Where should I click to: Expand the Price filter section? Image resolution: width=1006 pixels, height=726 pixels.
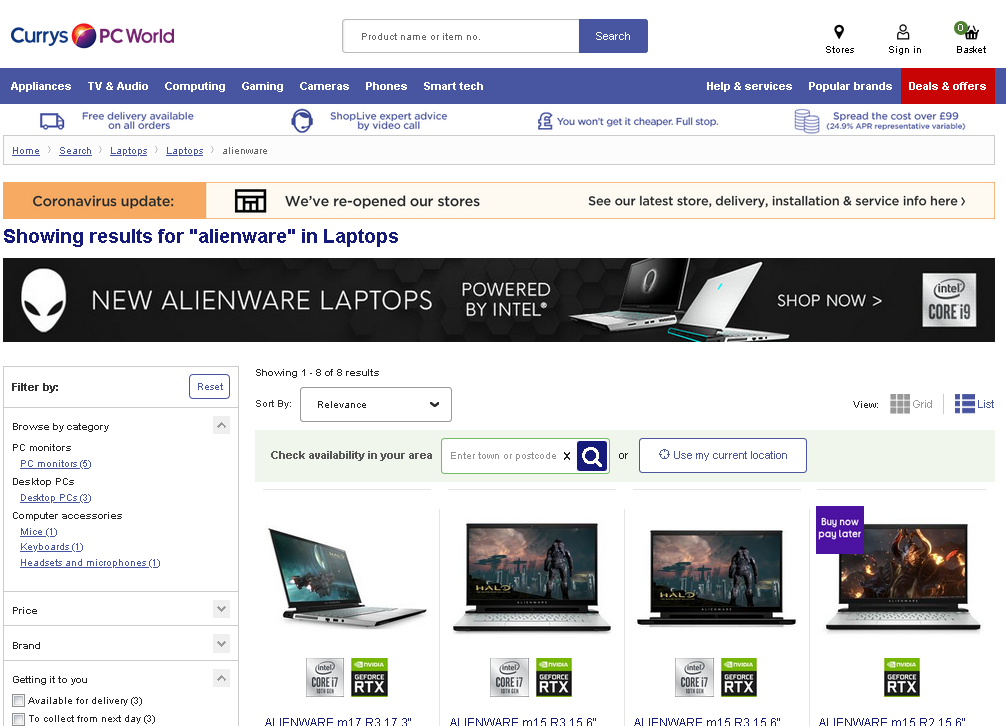pos(221,609)
